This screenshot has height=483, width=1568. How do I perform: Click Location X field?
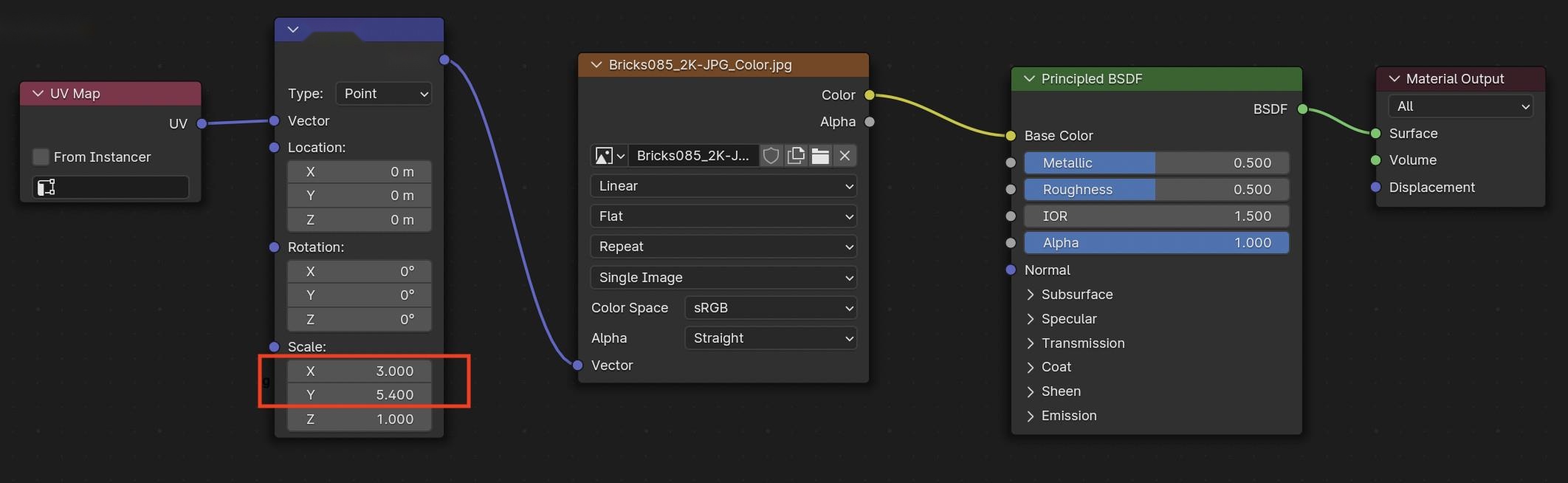pyautogui.click(x=359, y=171)
